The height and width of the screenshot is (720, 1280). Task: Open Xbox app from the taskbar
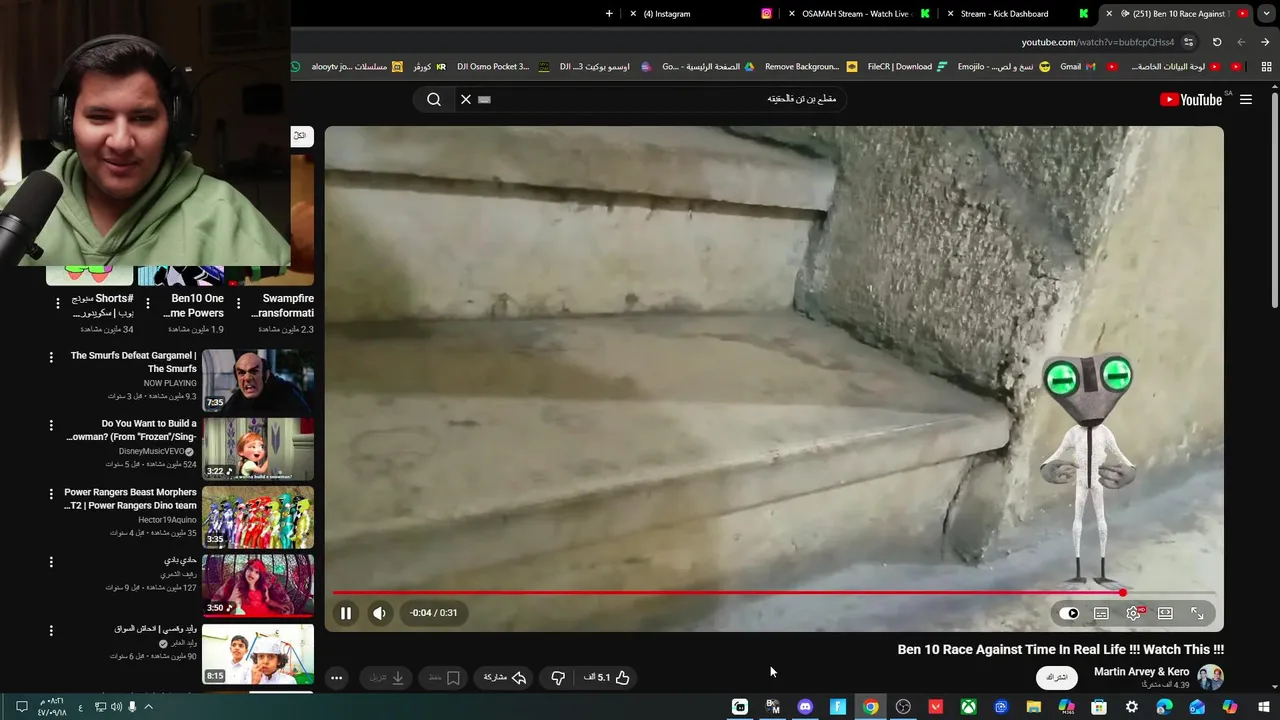968,707
